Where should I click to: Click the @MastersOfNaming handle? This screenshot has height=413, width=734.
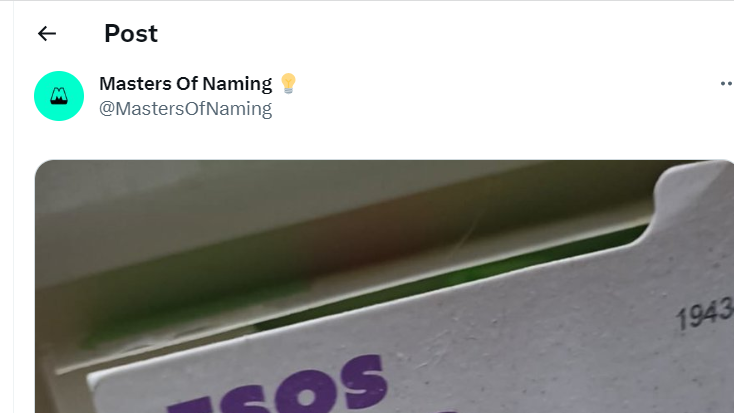[185, 109]
